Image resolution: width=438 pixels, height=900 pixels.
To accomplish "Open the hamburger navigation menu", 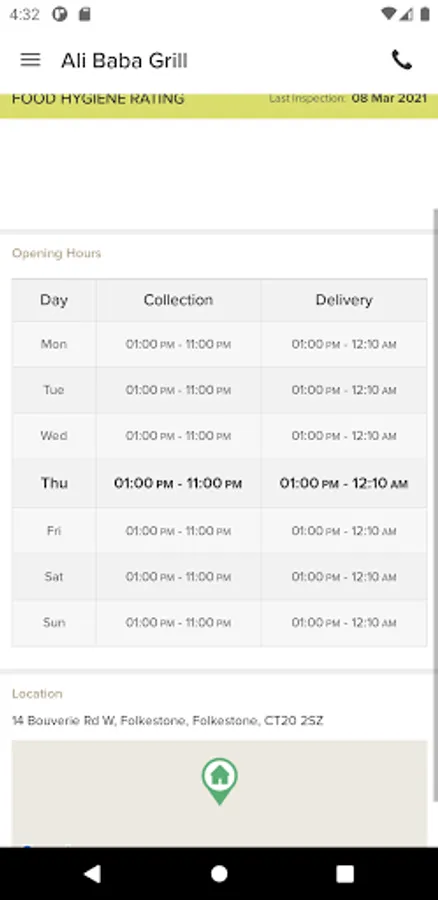I will (30, 60).
